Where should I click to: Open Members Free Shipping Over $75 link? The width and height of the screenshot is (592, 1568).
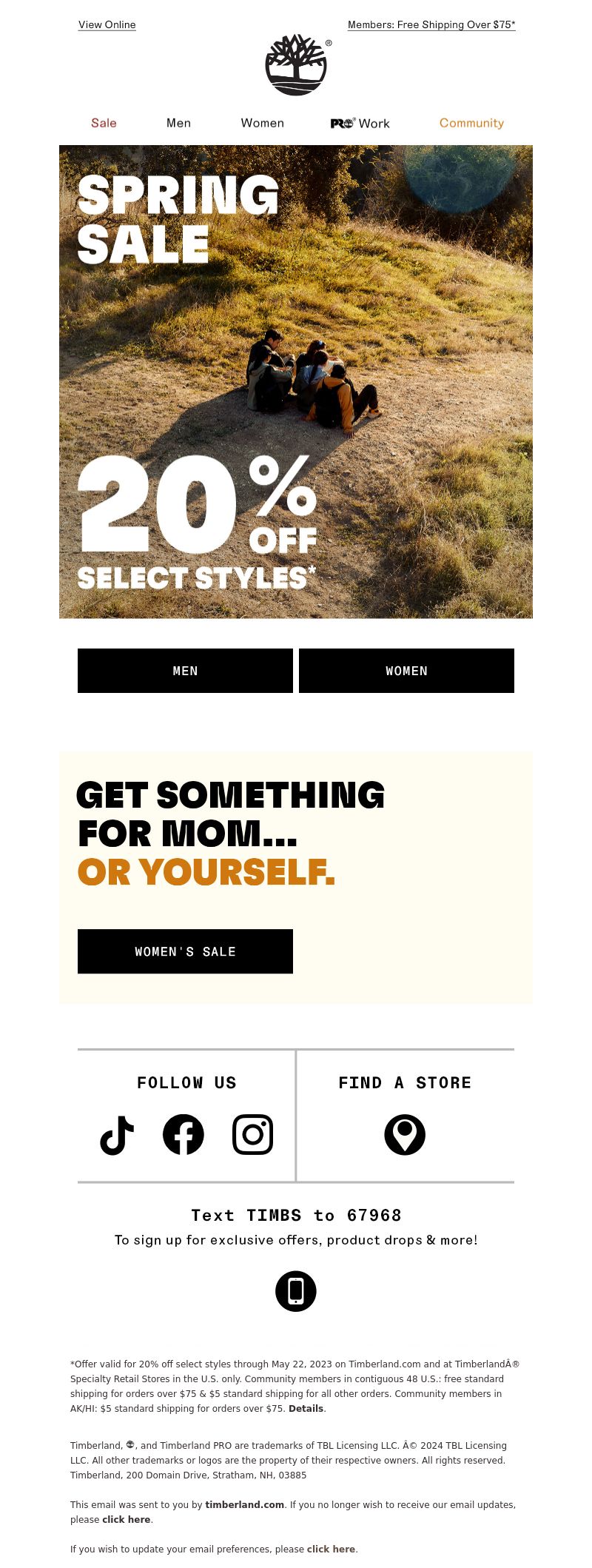[x=431, y=24]
